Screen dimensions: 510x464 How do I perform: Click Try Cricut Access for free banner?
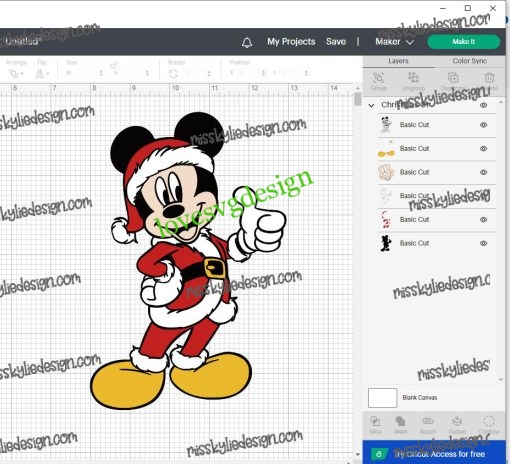click(x=434, y=452)
